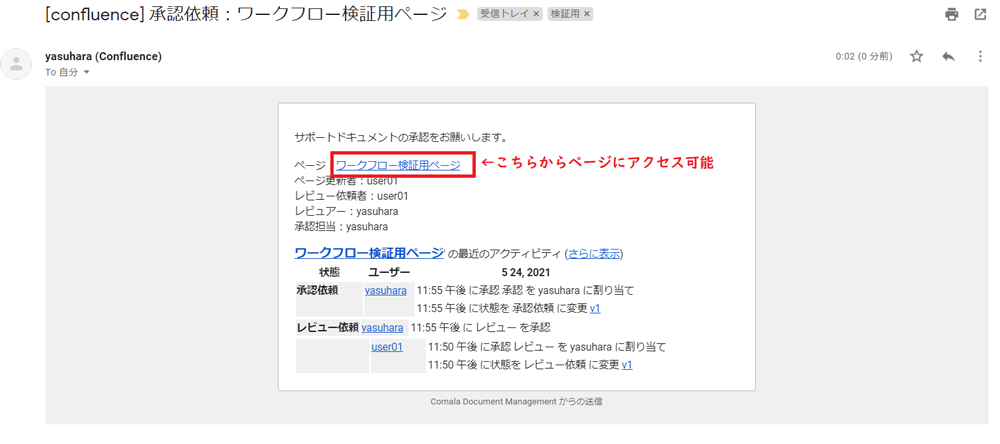Open the user01 user link
Image resolution: width=1000 pixels, height=444 pixels.
(387, 347)
